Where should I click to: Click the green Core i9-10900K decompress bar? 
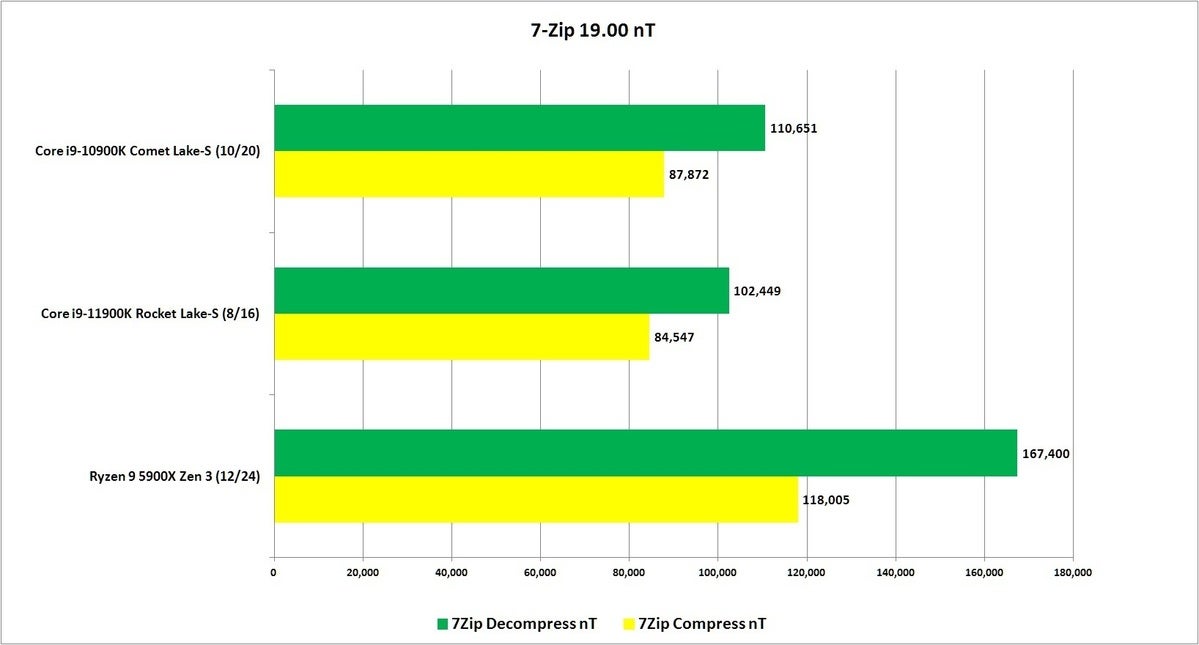point(519,128)
